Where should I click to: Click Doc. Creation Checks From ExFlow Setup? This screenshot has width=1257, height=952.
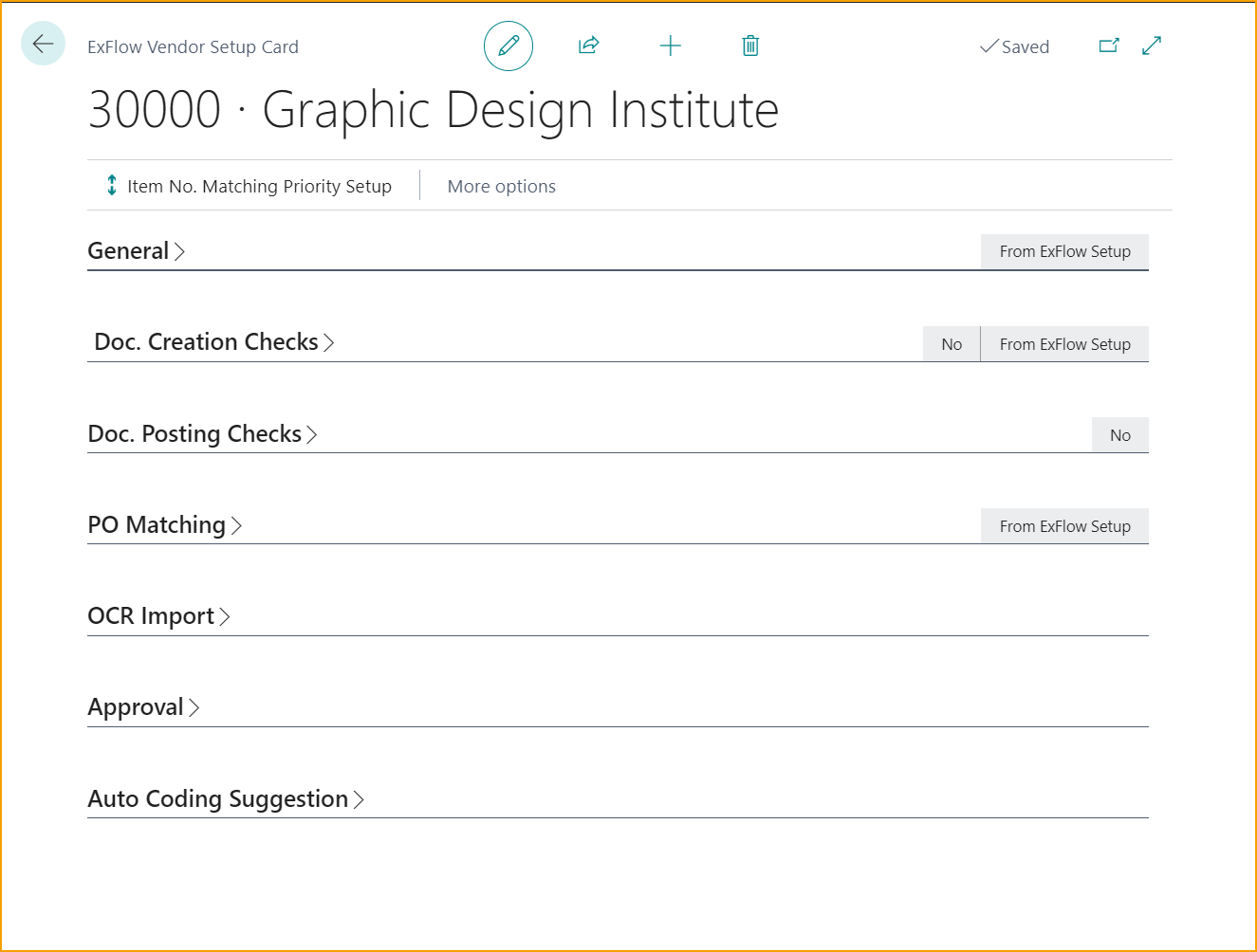[1064, 344]
